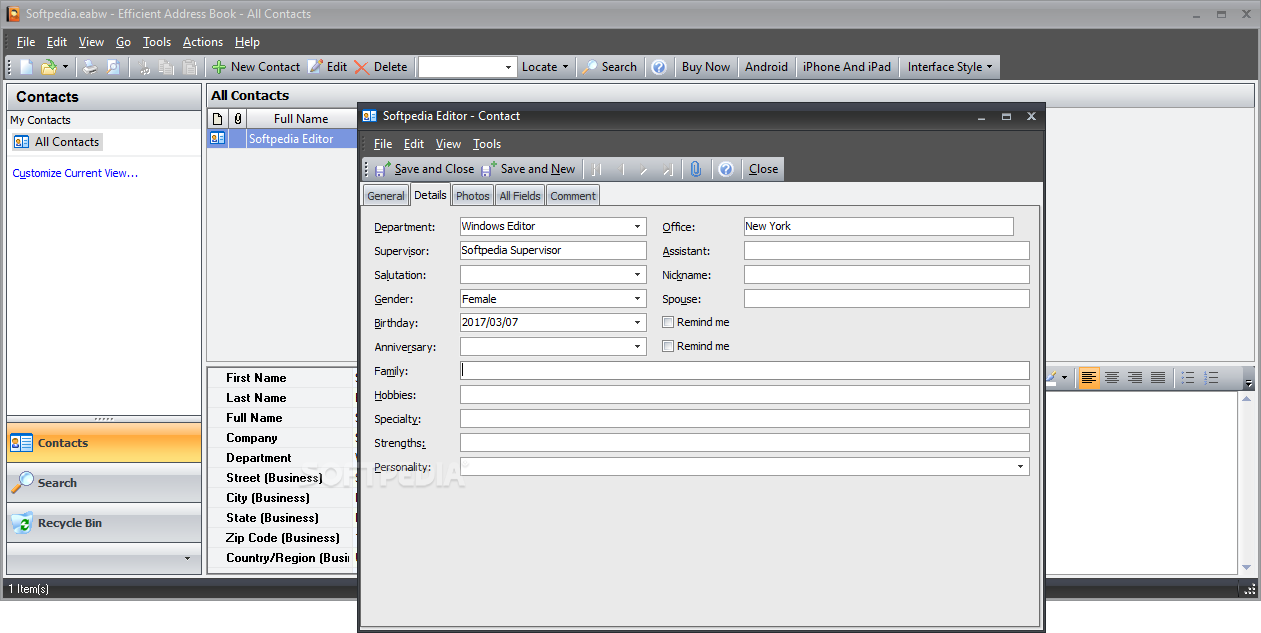Go to next record arrow in contact toolbar

click(645, 169)
